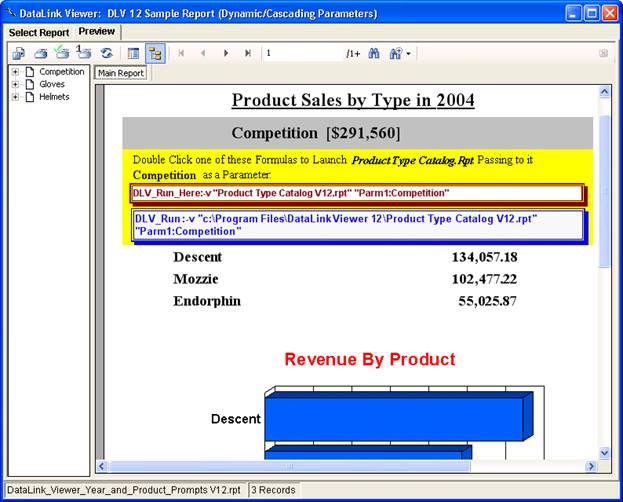The height and width of the screenshot is (502, 623).
Task: Switch to the Select Report tab
Action: [39, 33]
